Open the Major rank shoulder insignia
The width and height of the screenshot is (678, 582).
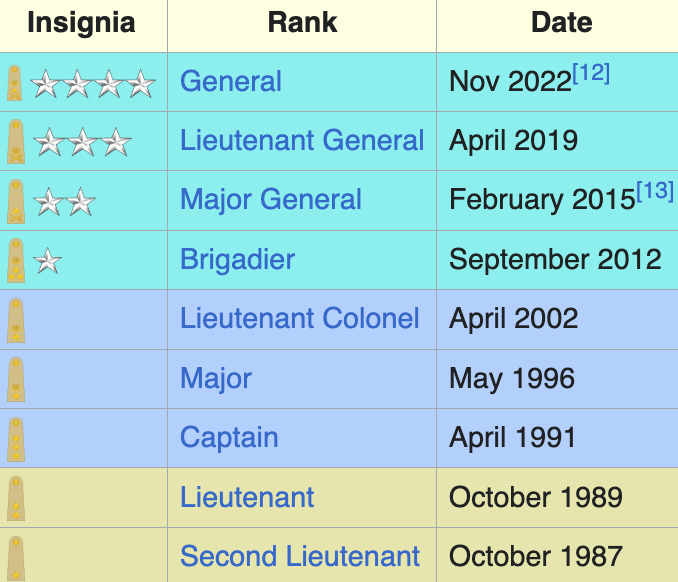(x=16, y=380)
